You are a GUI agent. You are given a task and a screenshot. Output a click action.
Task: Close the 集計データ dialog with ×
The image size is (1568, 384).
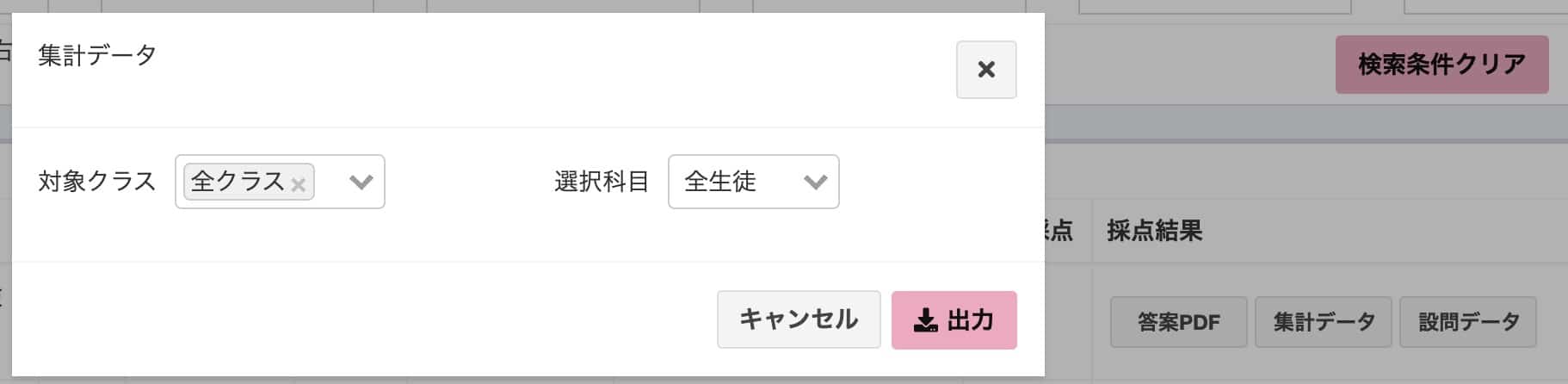(986, 70)
